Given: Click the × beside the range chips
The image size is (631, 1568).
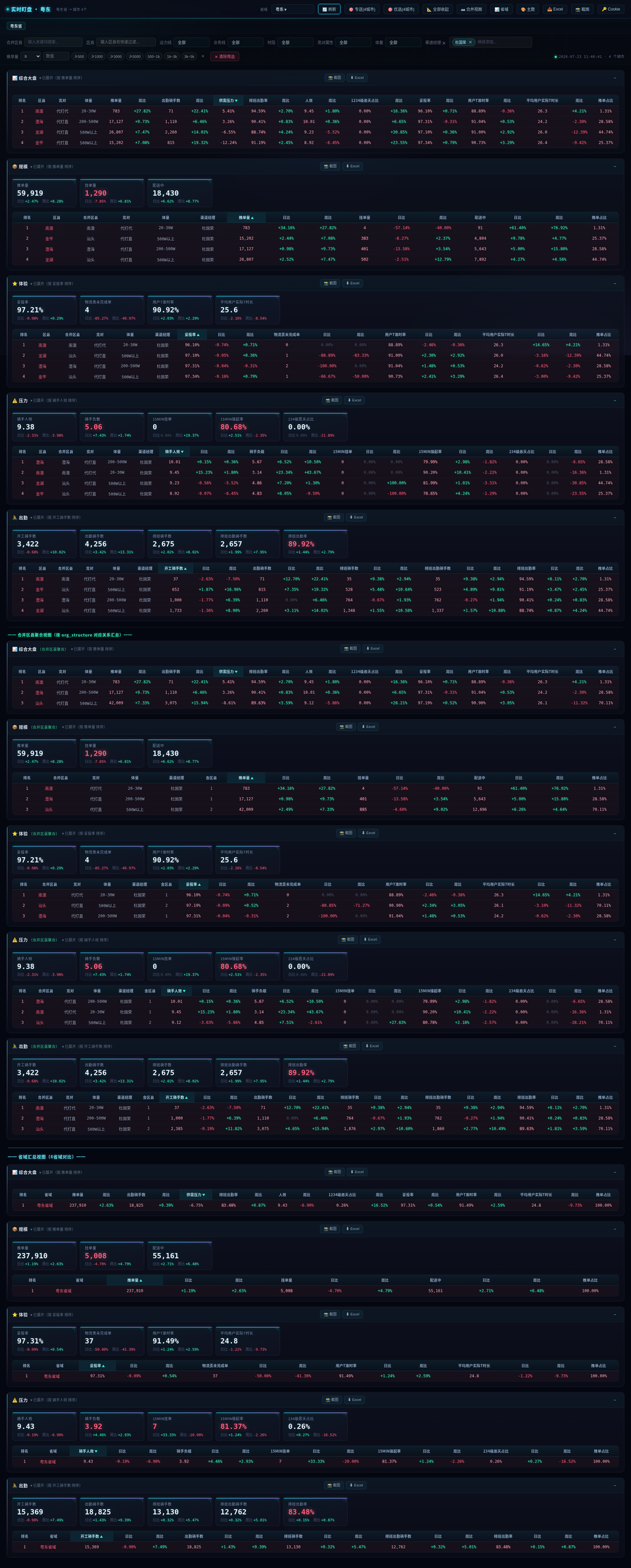Looking at the screenshot, I should tap(202, 57).
